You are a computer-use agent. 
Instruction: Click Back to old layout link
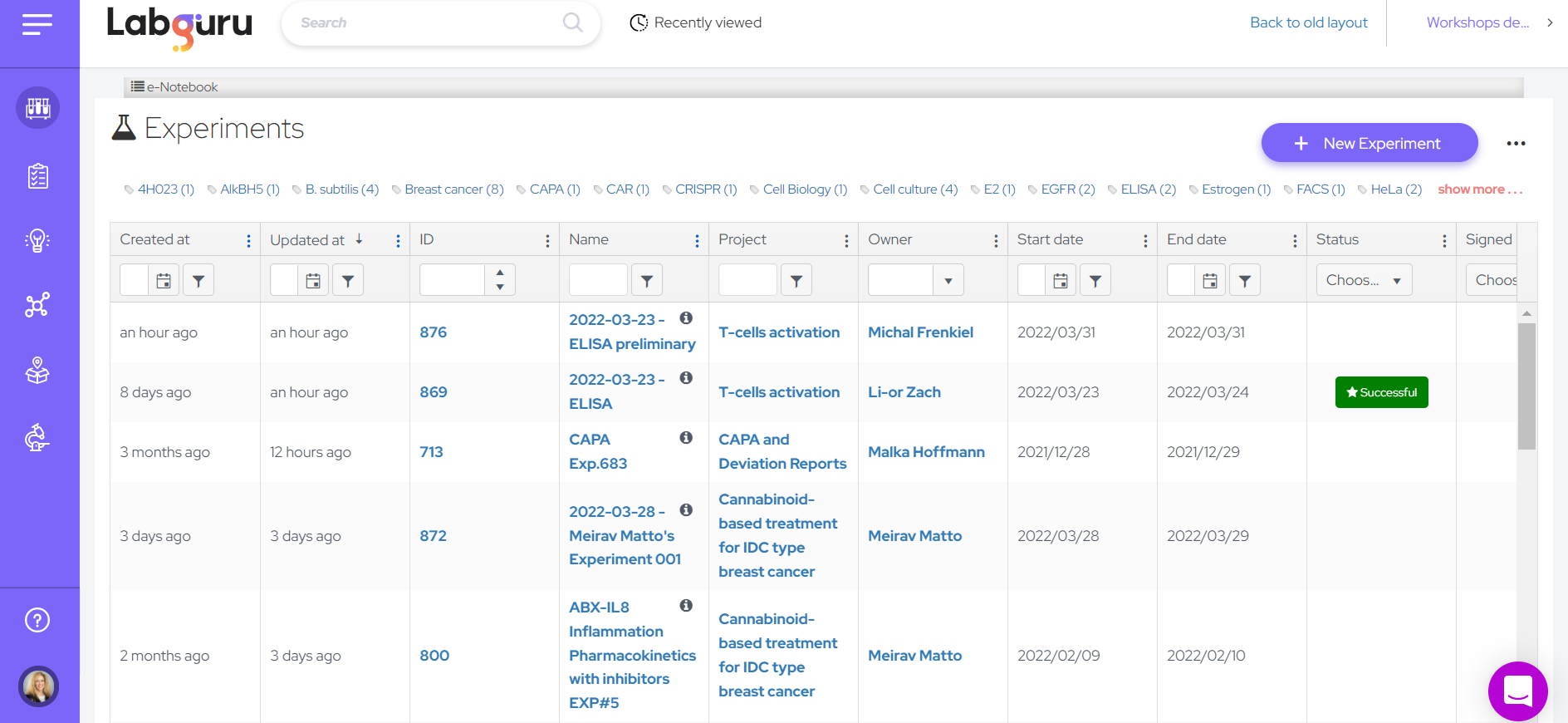(1308, 23)
